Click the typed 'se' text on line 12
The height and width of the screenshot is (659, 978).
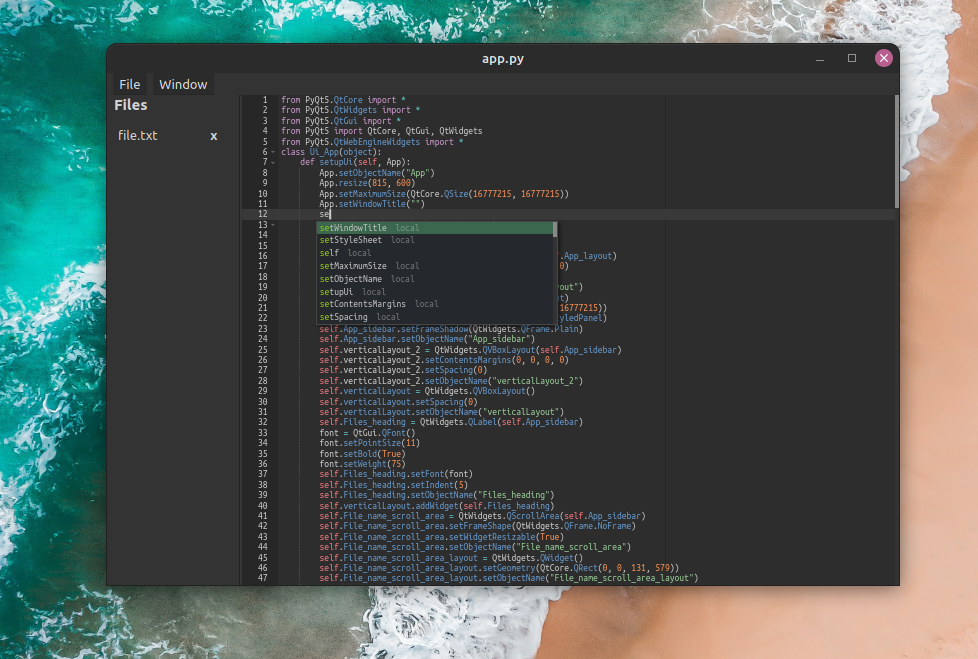click(x=324, y=214)
